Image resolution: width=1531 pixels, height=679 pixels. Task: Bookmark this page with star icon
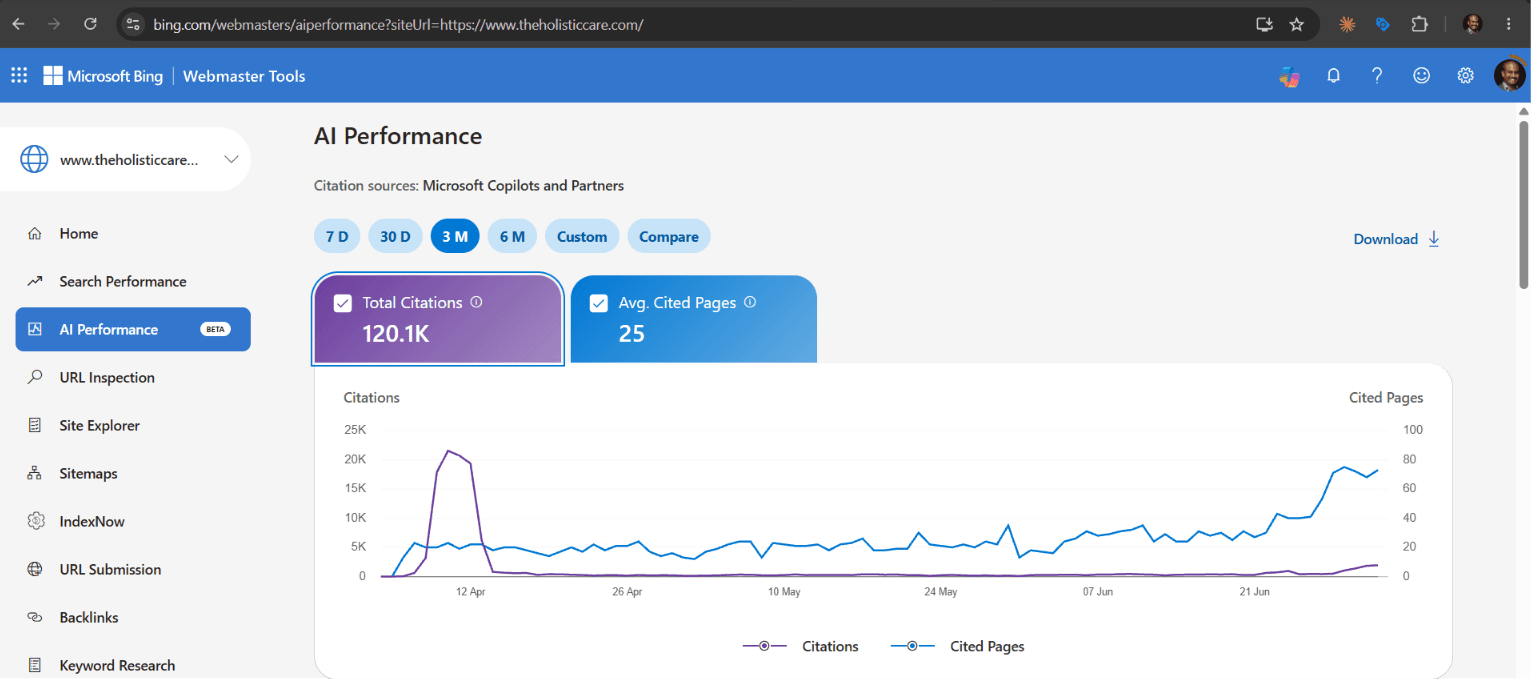click(1297, 24)
